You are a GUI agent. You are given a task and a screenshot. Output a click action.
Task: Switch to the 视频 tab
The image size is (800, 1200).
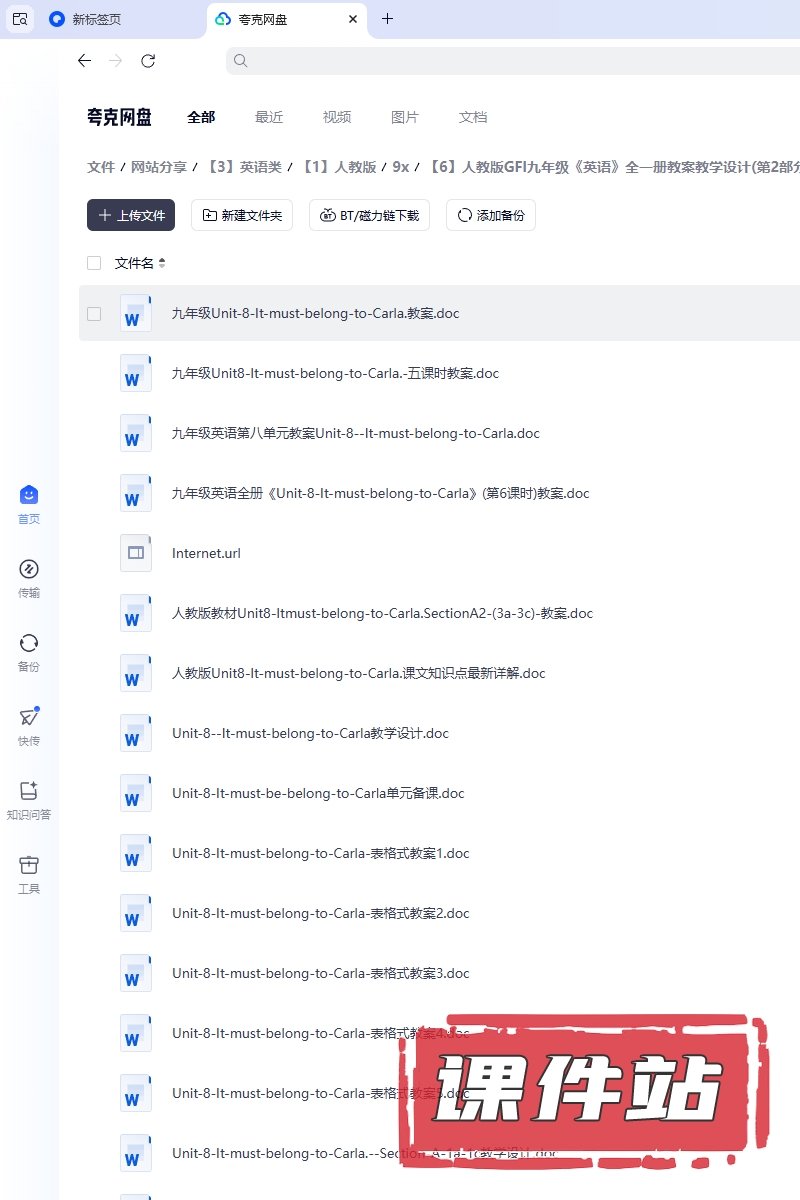point(337,117)
